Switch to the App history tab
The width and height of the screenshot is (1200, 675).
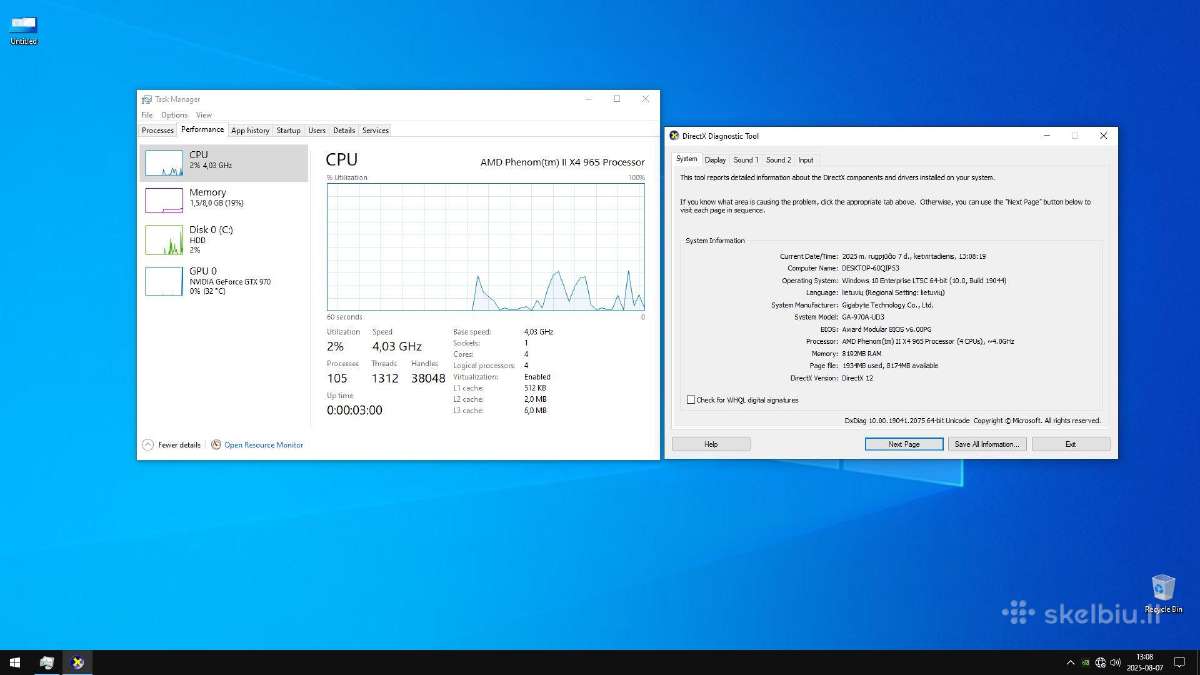(250, 130)
